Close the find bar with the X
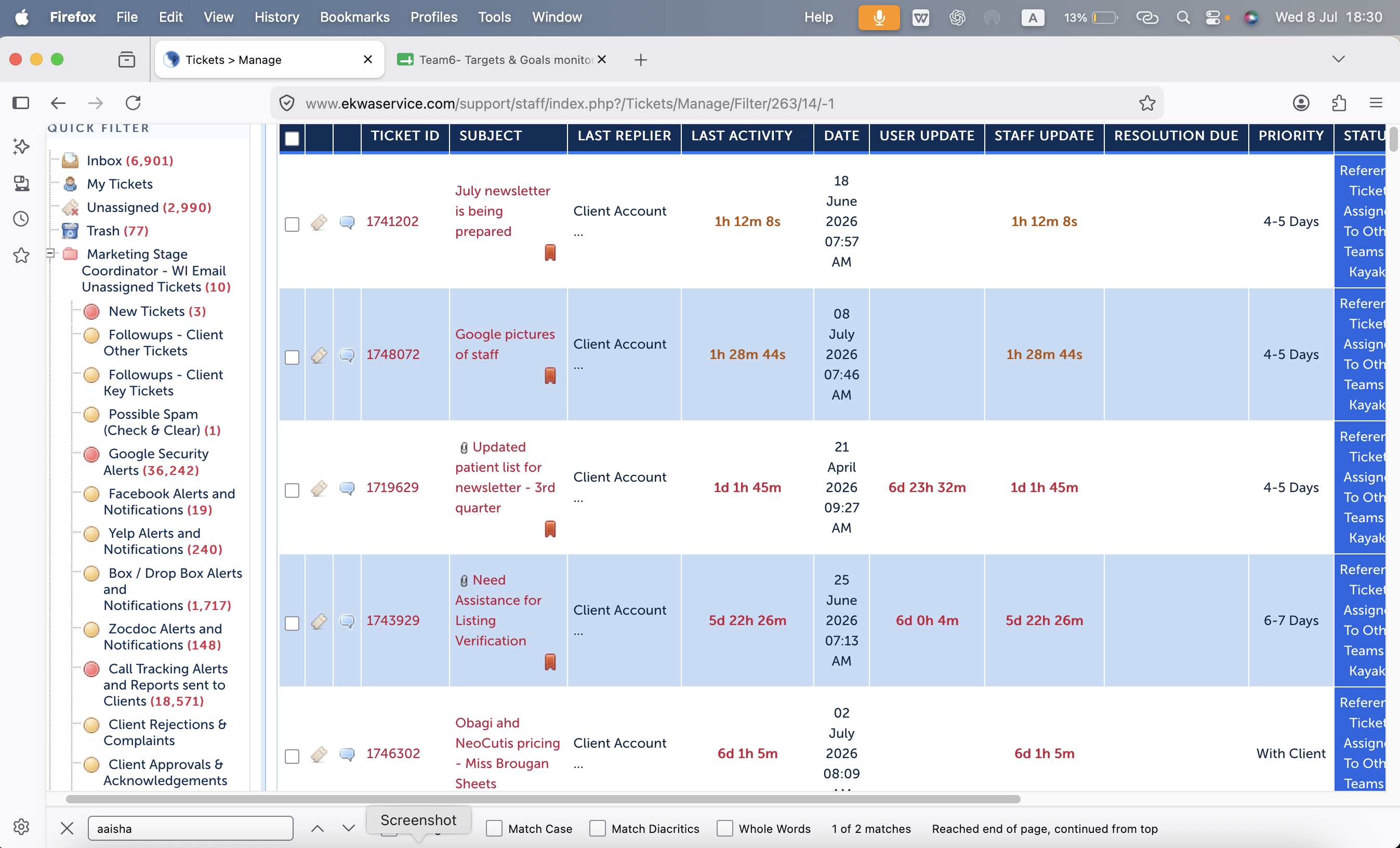1400x848 pixels. point(67,828)
